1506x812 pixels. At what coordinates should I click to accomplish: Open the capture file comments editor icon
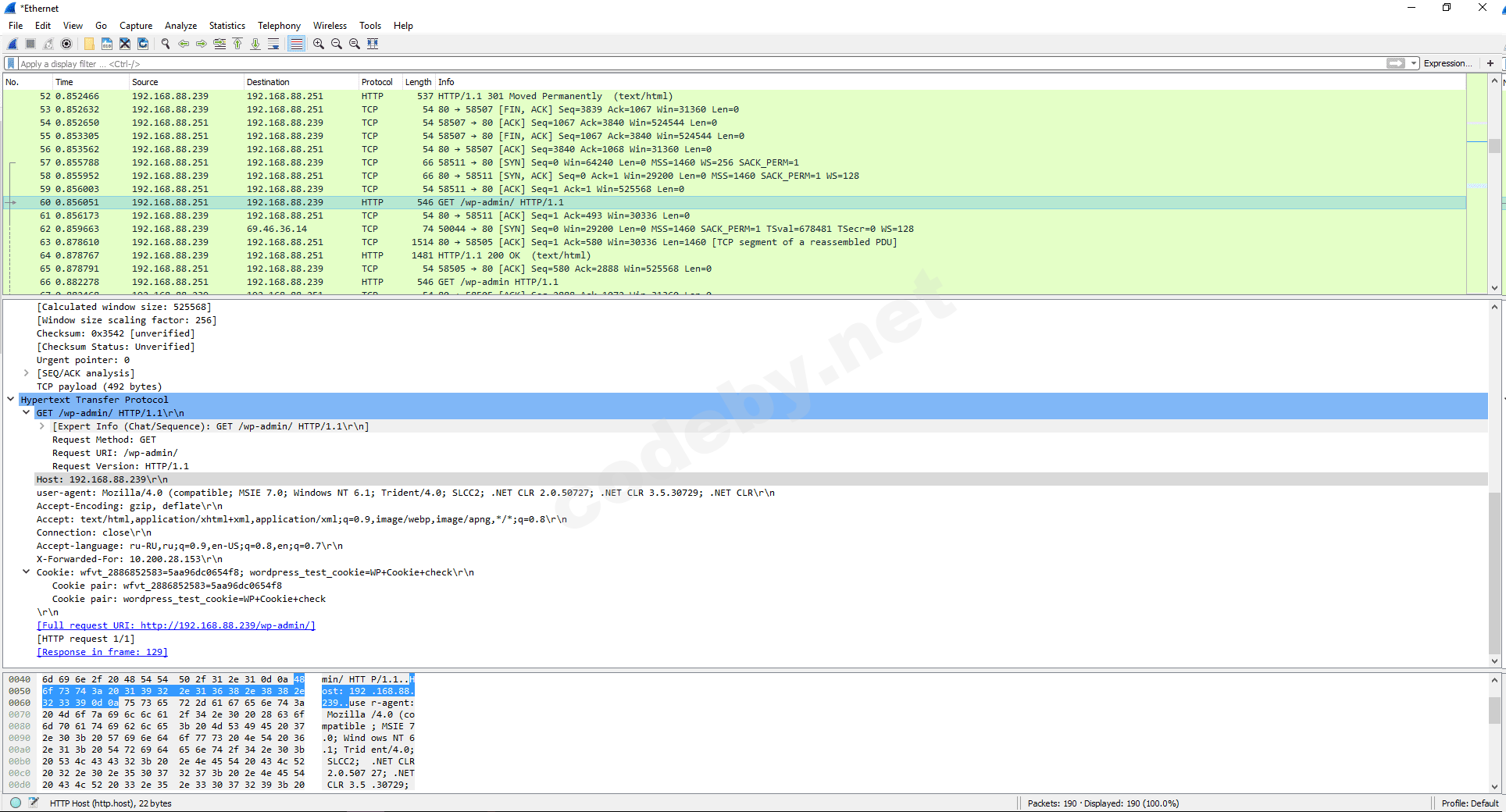34,803
